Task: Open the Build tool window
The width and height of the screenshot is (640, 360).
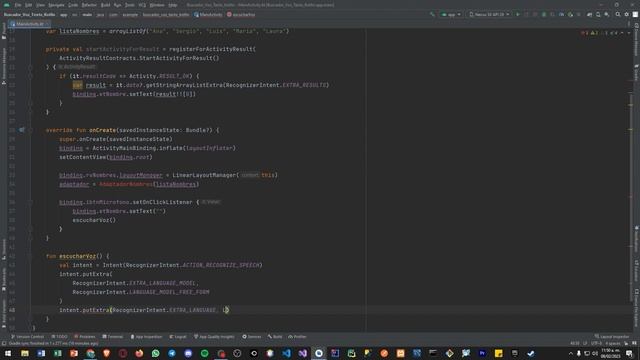Action: (275, 337)
